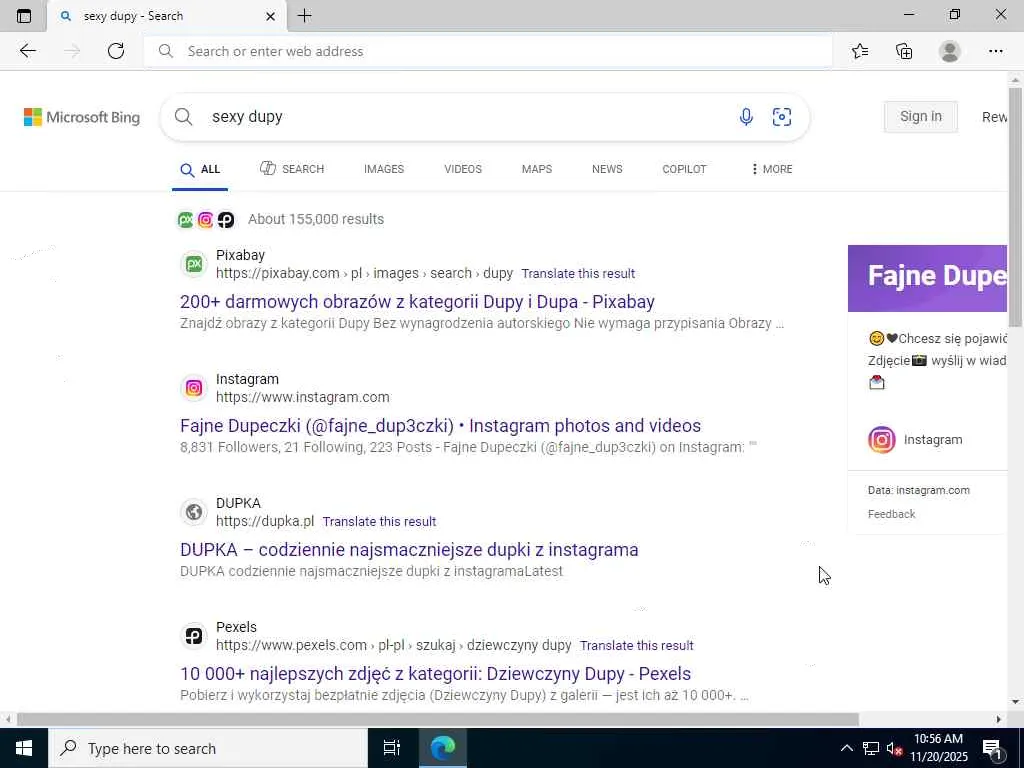Viewport: 1024px width, 768px height.
Task: Open a new browser tab
Action: [304, 16]
